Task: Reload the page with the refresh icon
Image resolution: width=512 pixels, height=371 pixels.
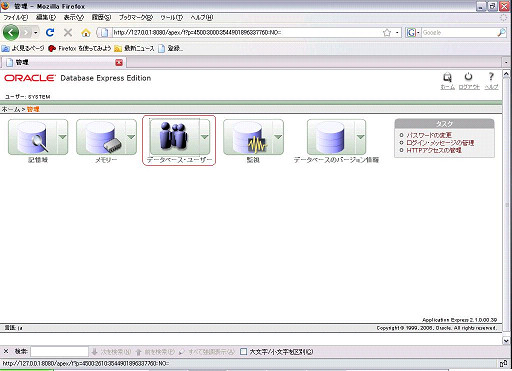Action: [x=50, y=32]
